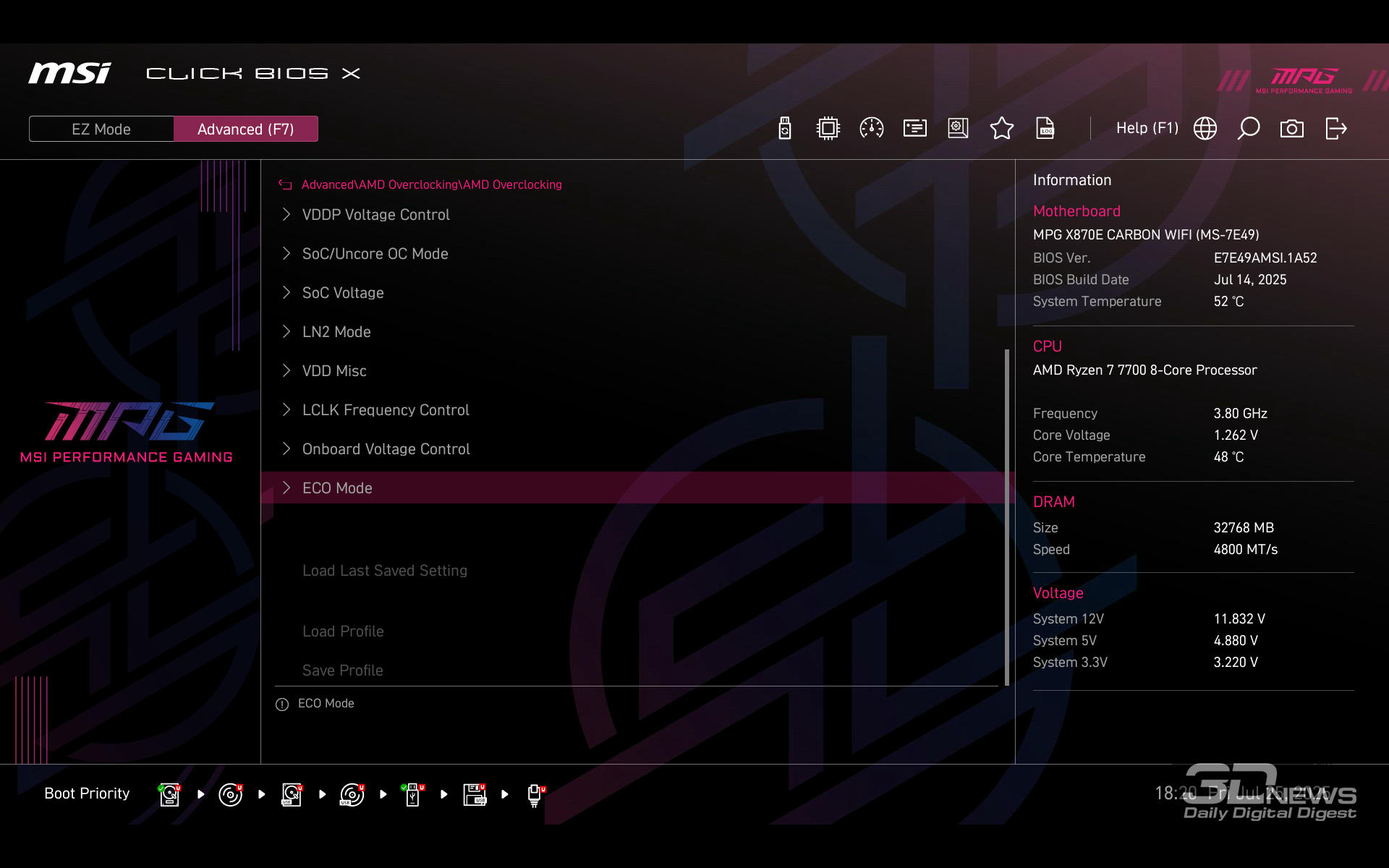Click System 12V value 11.832 V
The image size is (1389, 868).
(x=1239, y=619)
